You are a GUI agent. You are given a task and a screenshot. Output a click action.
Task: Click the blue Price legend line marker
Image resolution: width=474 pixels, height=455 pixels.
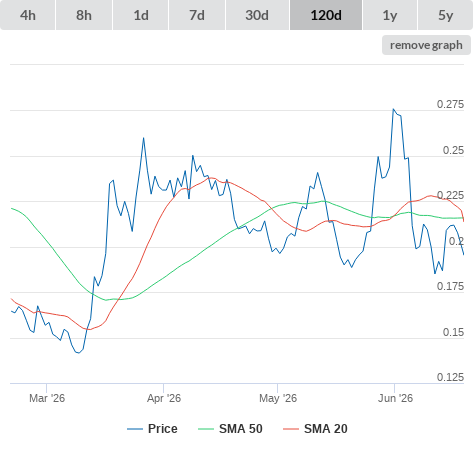pos(135,429)
